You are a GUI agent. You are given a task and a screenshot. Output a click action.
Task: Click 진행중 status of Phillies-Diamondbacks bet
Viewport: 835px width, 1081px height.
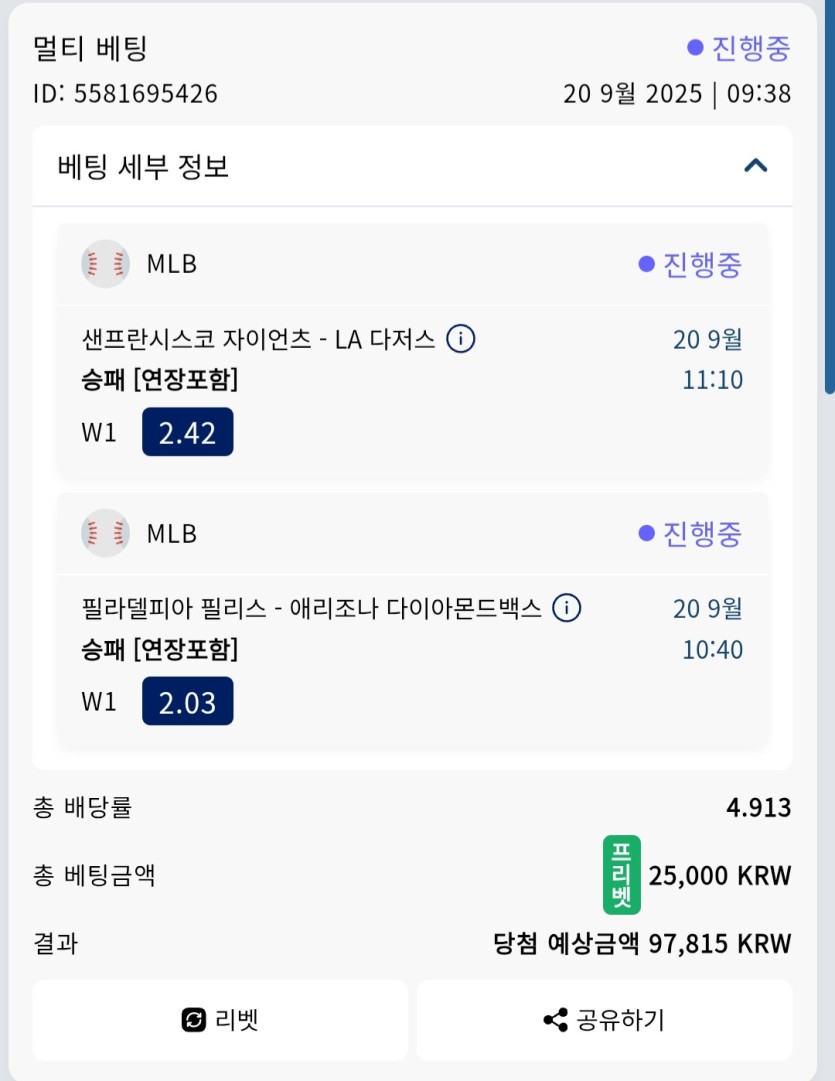coord(690,533)
